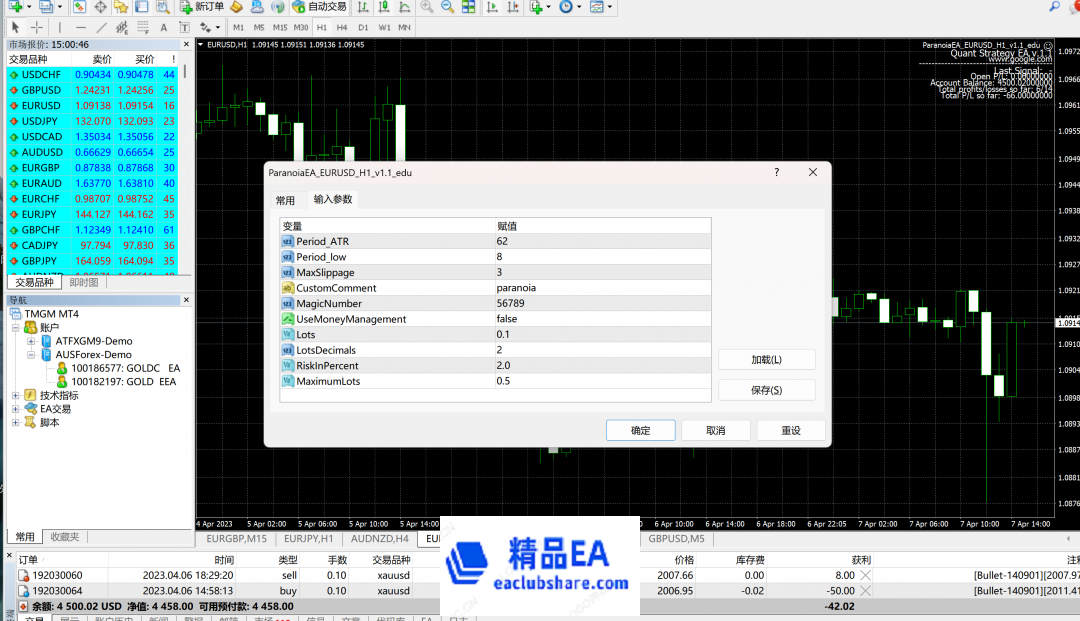Image resolution: width=1080 pixels, height=621 pixels.
Task: Switch chart timeframe to D1
Action: click(x=362, y=28)
